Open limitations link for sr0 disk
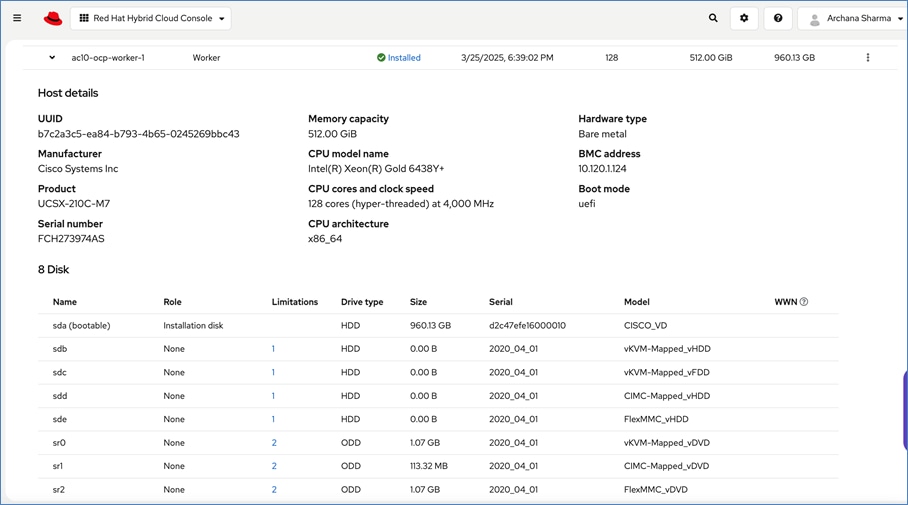908x505 pixels. (274, 442)
